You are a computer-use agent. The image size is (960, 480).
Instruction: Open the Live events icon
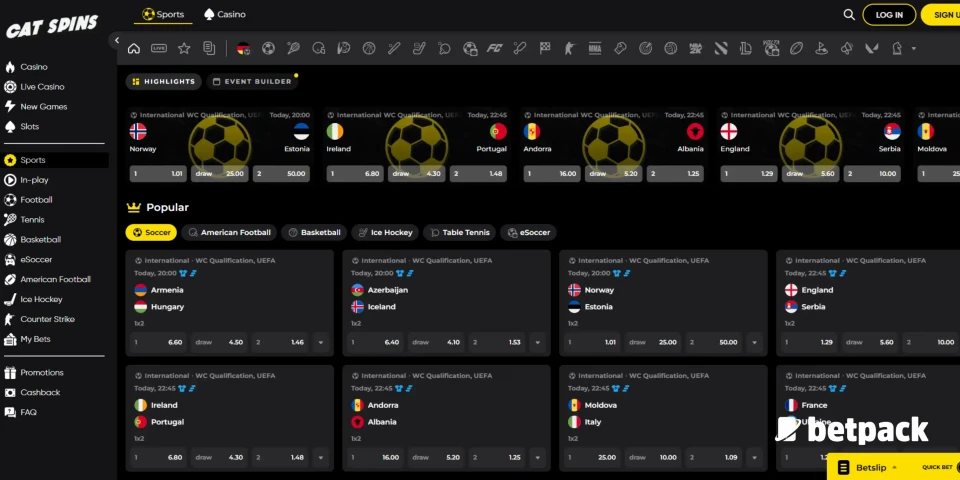159,48
